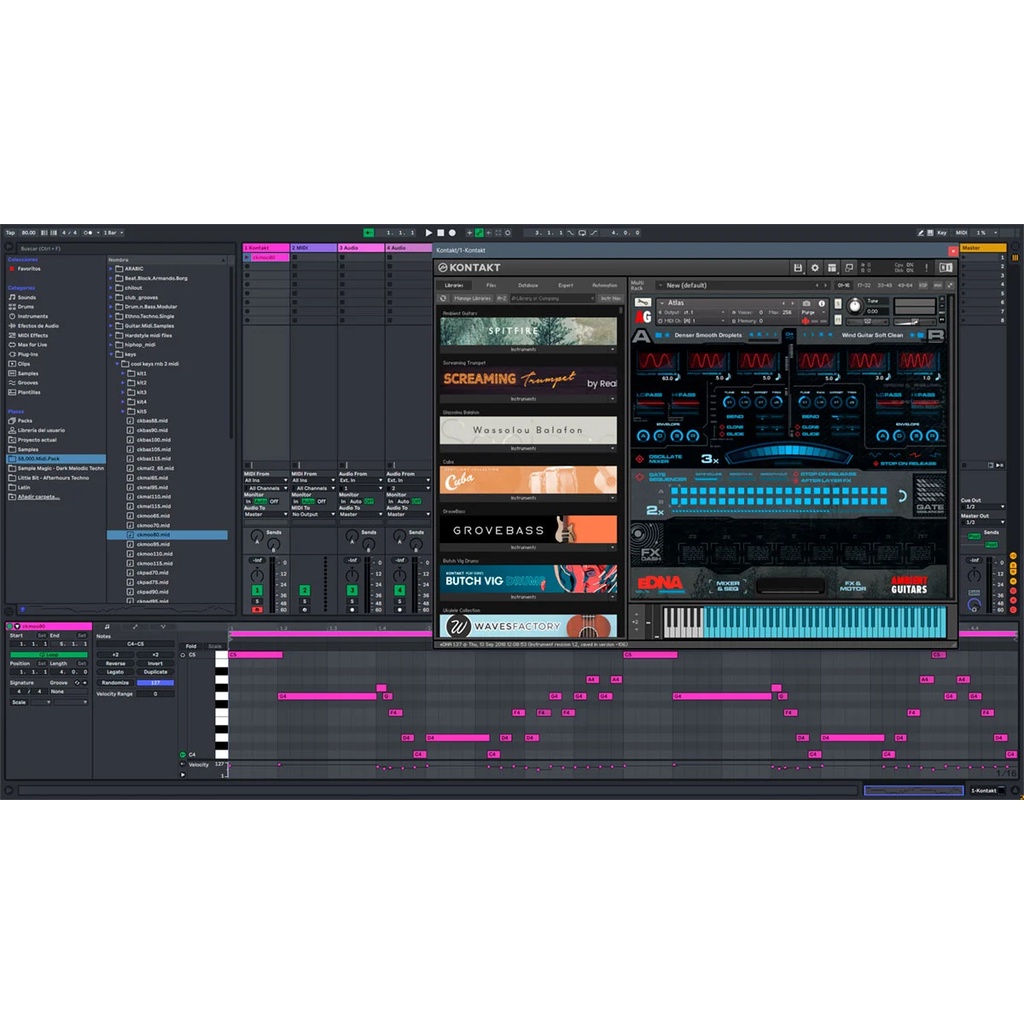Viewport: 1024px width, 1024px height.
Task: Arm the transport Record button
Action: (x=452, y=233)
